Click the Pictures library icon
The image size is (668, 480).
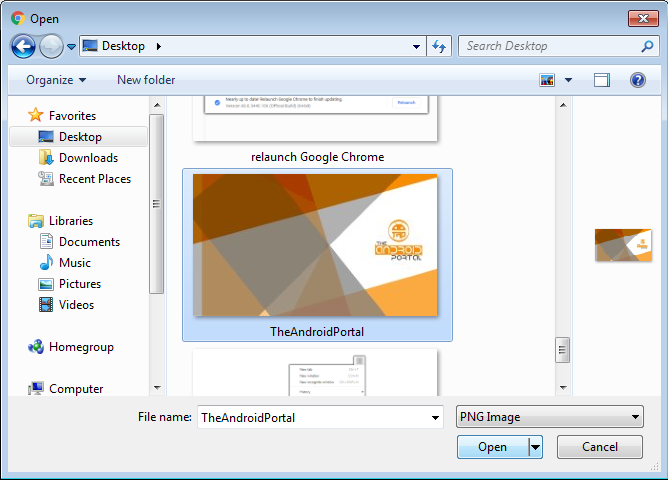[x=46, y=284]
